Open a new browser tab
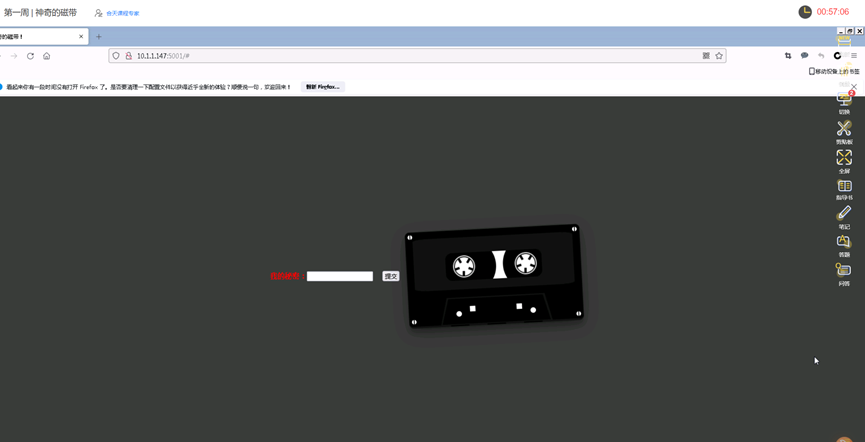 [x=99, y=37]
